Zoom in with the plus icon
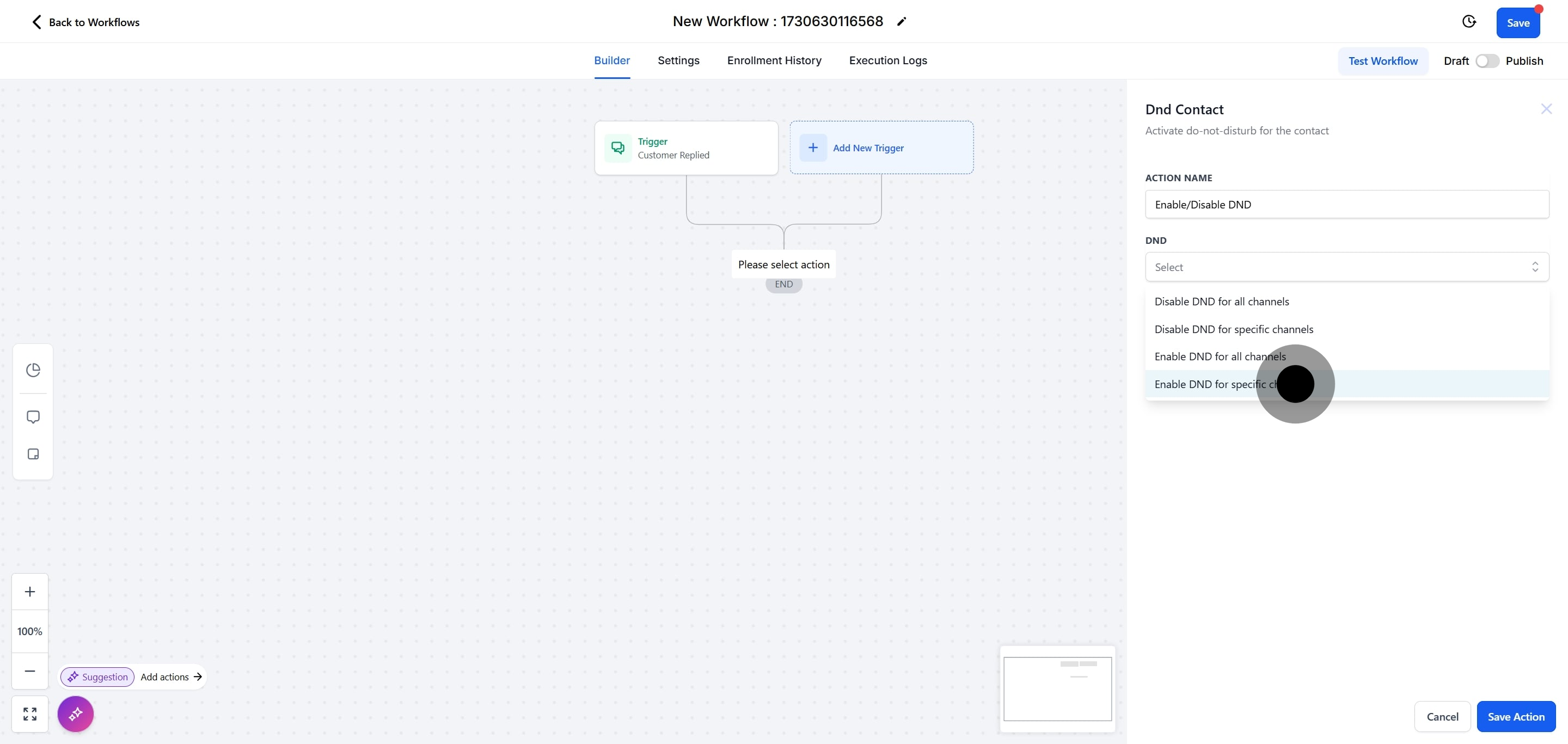The image size is (1568, 744). tap(30, 591)
